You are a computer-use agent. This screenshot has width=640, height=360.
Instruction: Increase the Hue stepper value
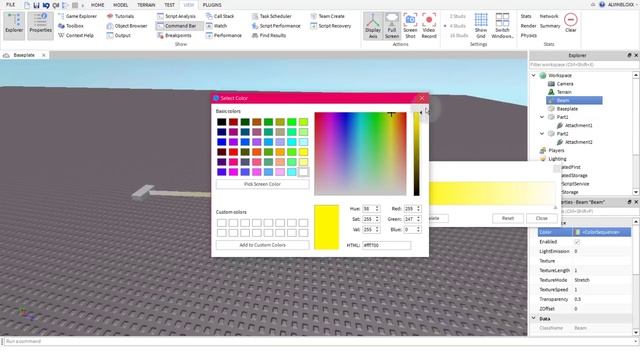tap(377, 207)
